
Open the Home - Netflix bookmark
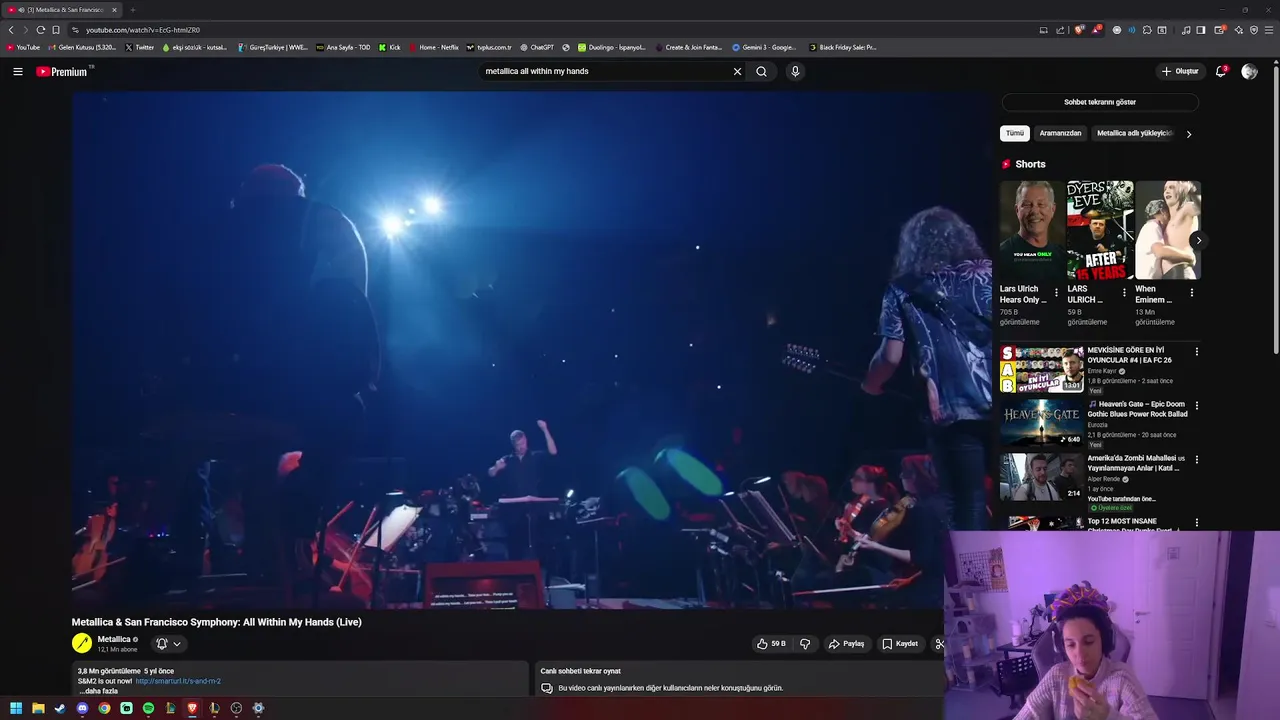click(x=433, y=47)
